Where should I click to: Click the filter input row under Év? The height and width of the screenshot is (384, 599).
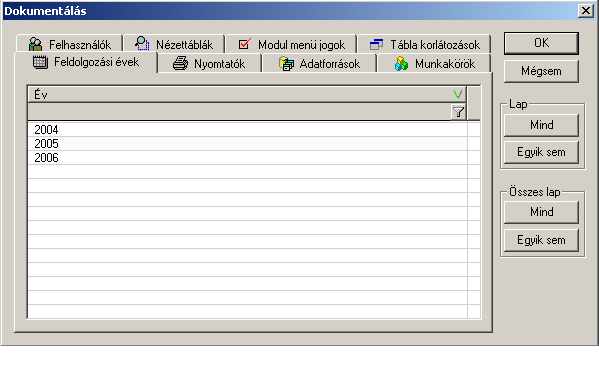pos(240,112)
